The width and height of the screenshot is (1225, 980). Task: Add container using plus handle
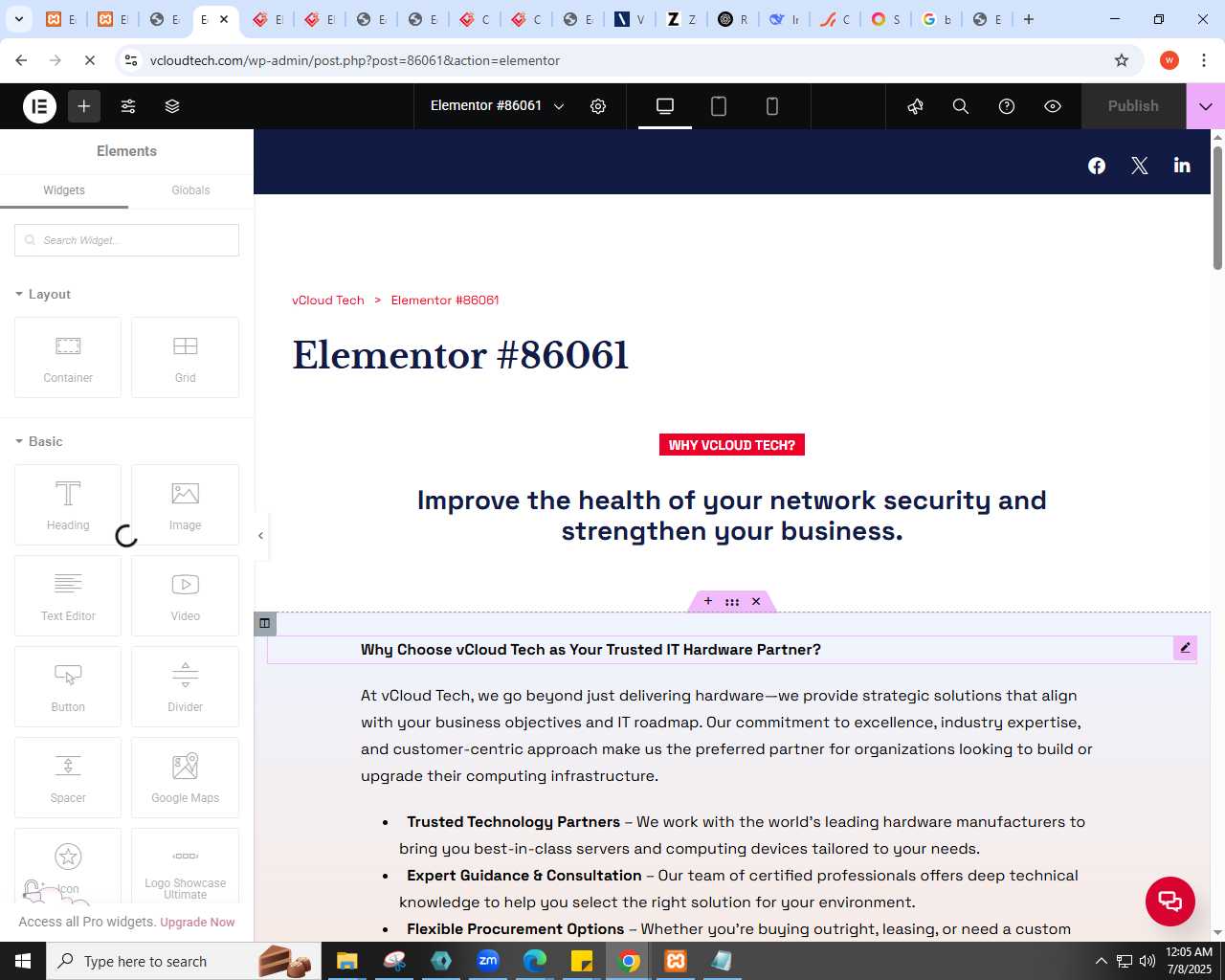[708, 601]
